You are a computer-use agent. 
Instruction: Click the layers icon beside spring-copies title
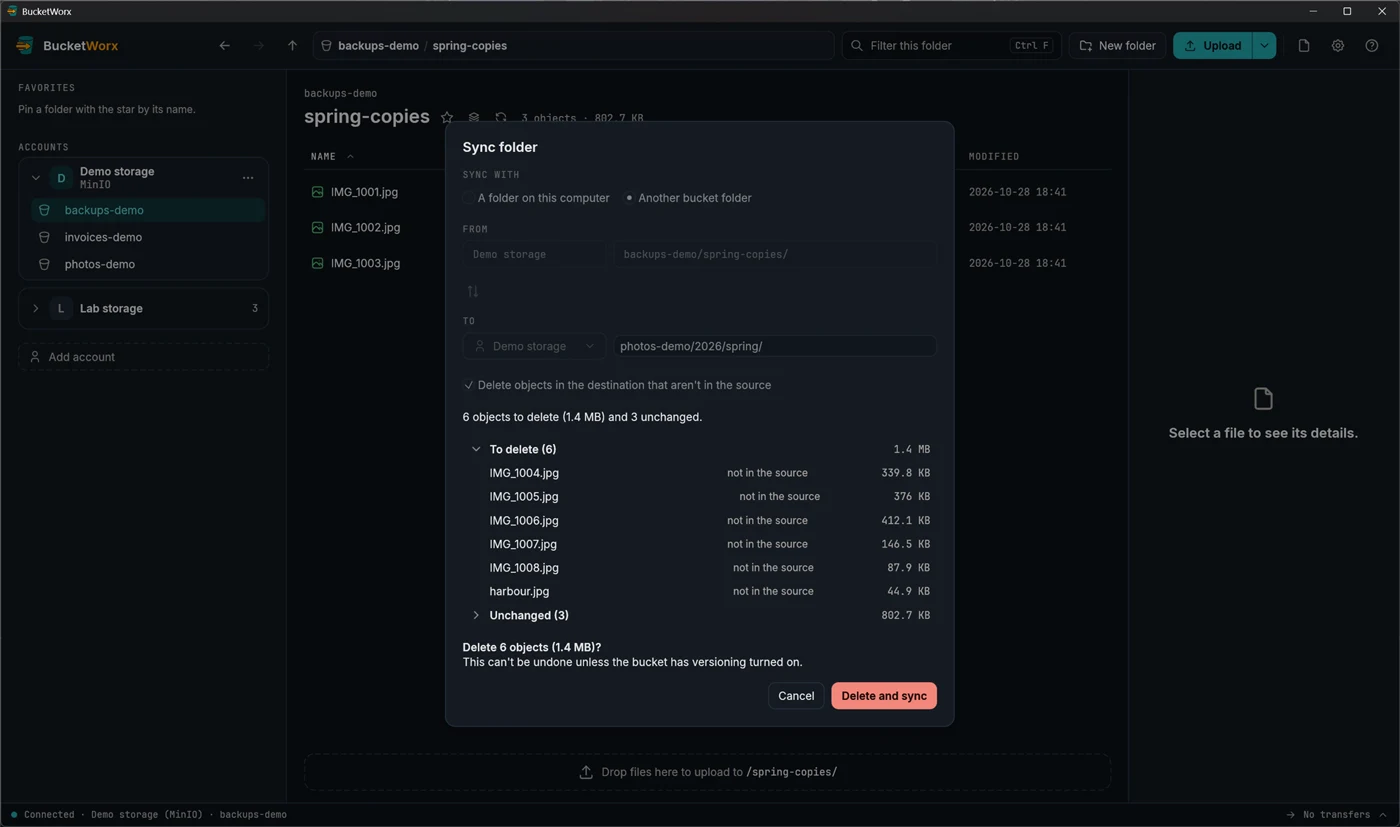(474, 117)
